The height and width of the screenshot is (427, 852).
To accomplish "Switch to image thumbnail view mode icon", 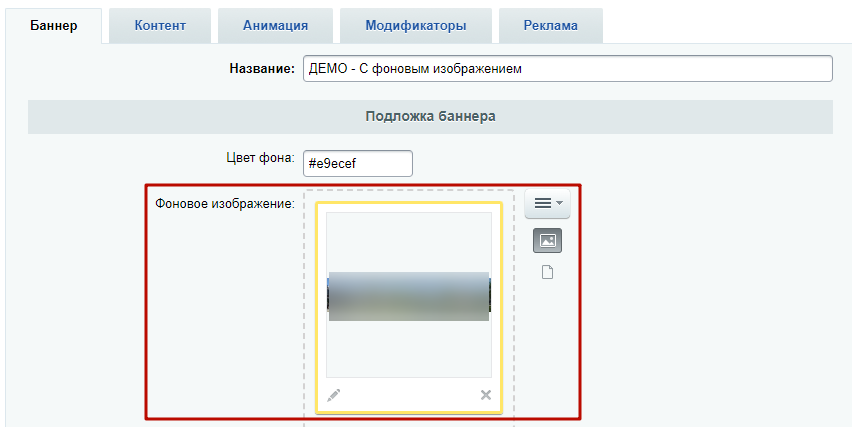I will [x=547, y=240].
